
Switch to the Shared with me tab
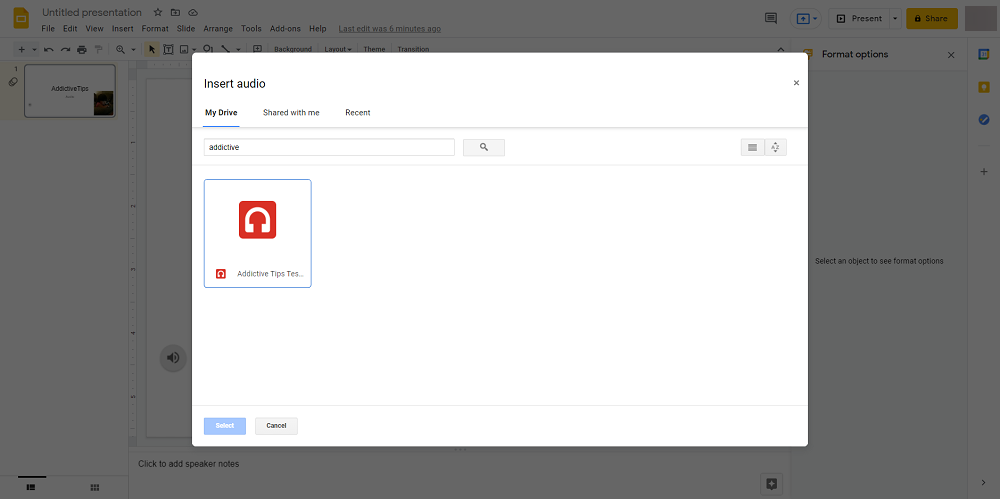point(291,113)
